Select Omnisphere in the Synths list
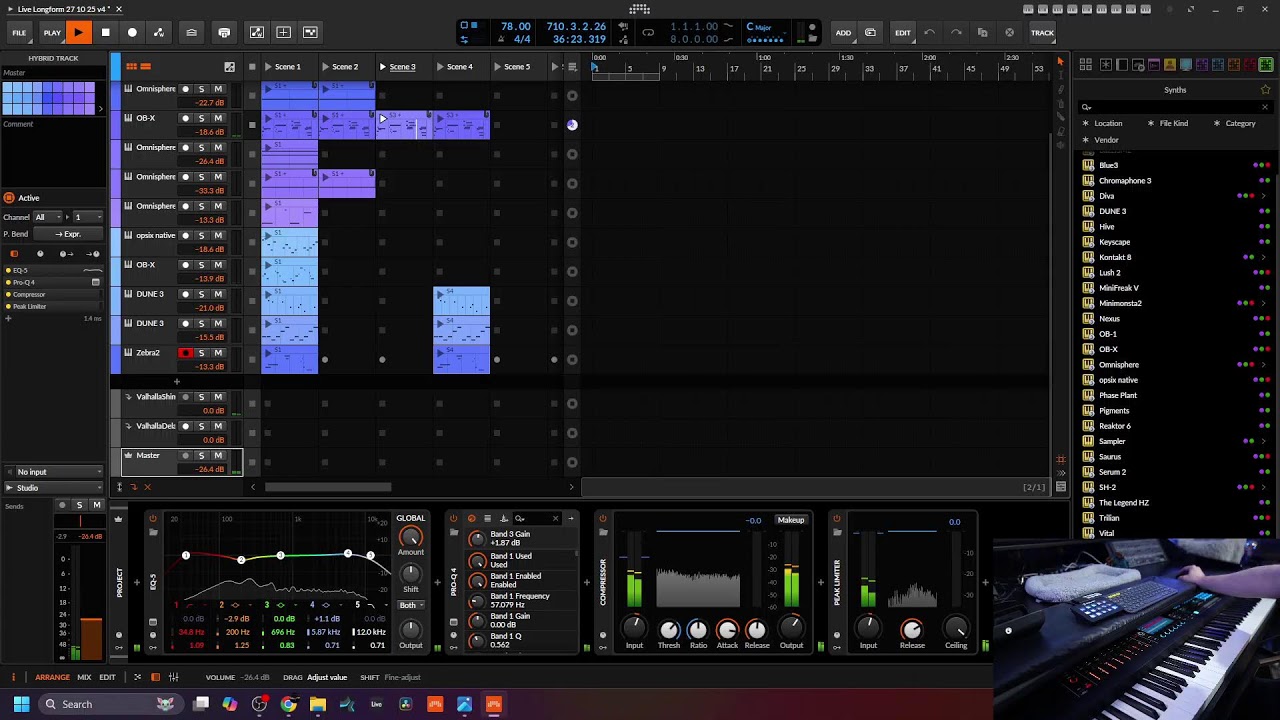1280x720 pixels. tap(1118, 365)
